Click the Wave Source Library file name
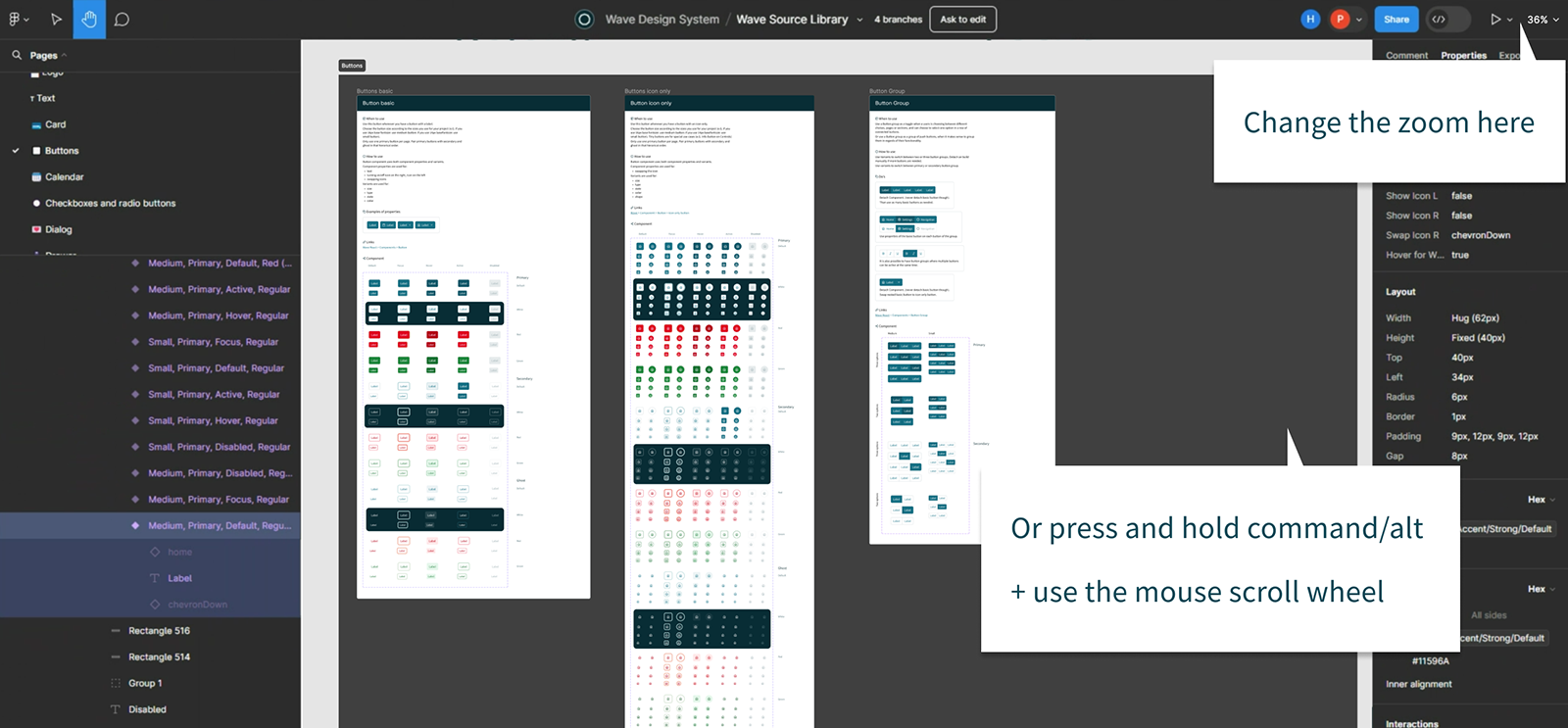Viewport: 1568px width, 728px height. click(792, 19)
